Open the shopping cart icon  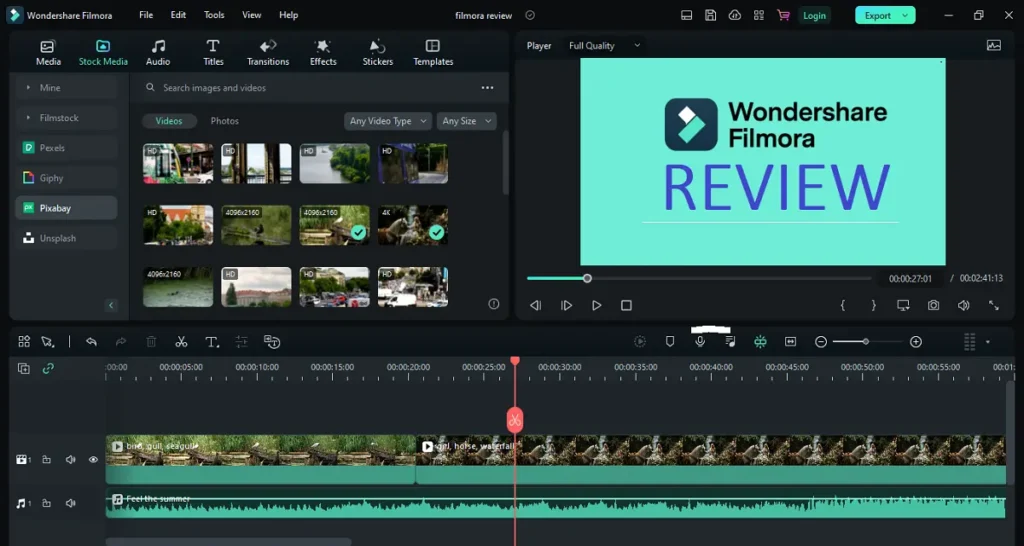[x=783, y=16]
